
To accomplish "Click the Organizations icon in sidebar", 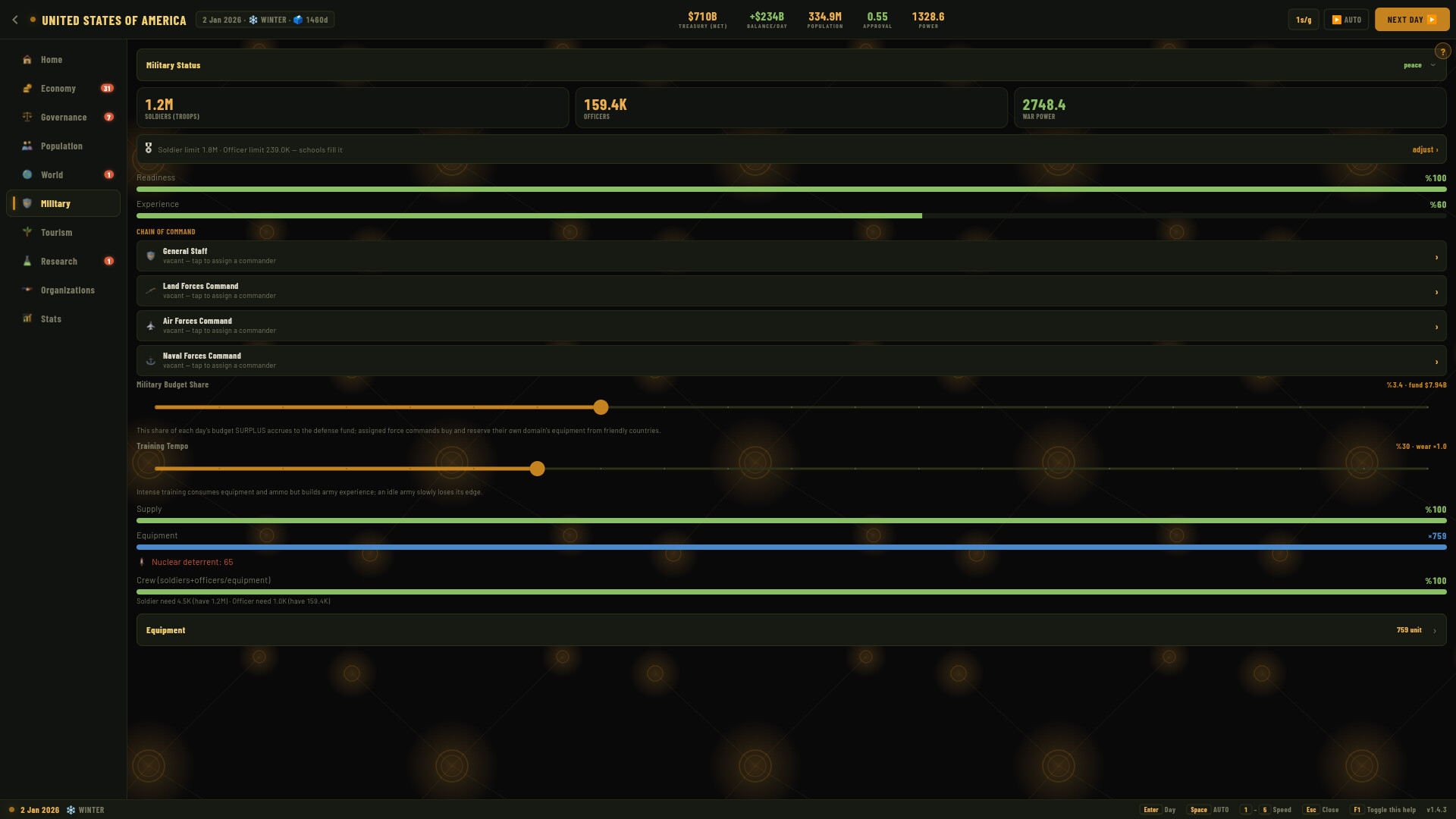I will (27, 290).
